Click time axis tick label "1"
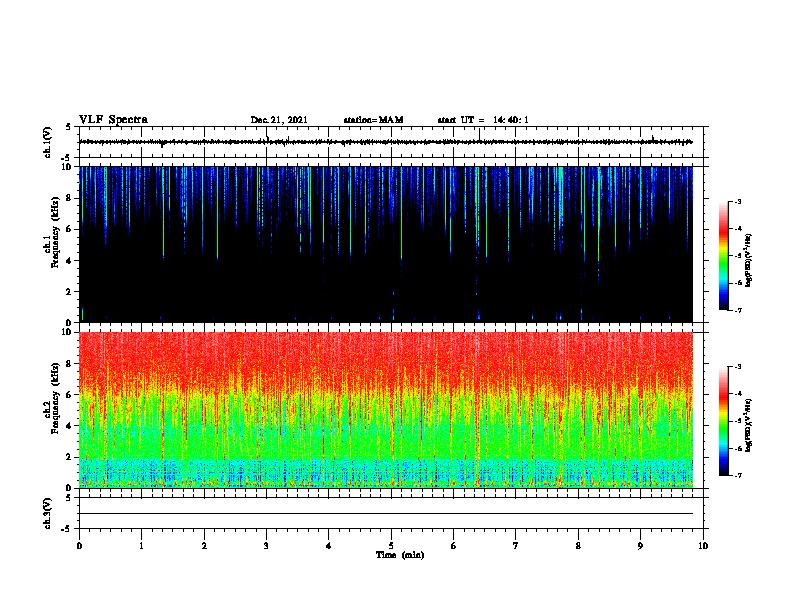This screenshot has height=612, width=792. [x=141, y=545]
